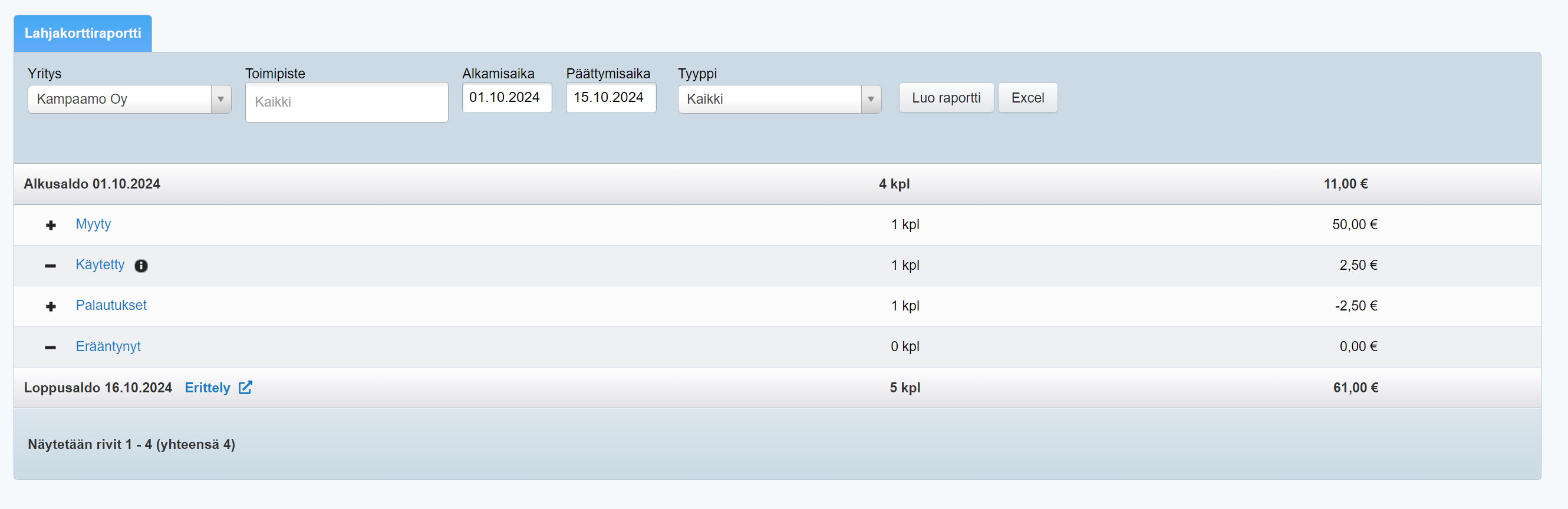The width and height of the screenshot is (1568, 509).
Task: Focus the Toimipiste field
Action: [x=347, y=102]
